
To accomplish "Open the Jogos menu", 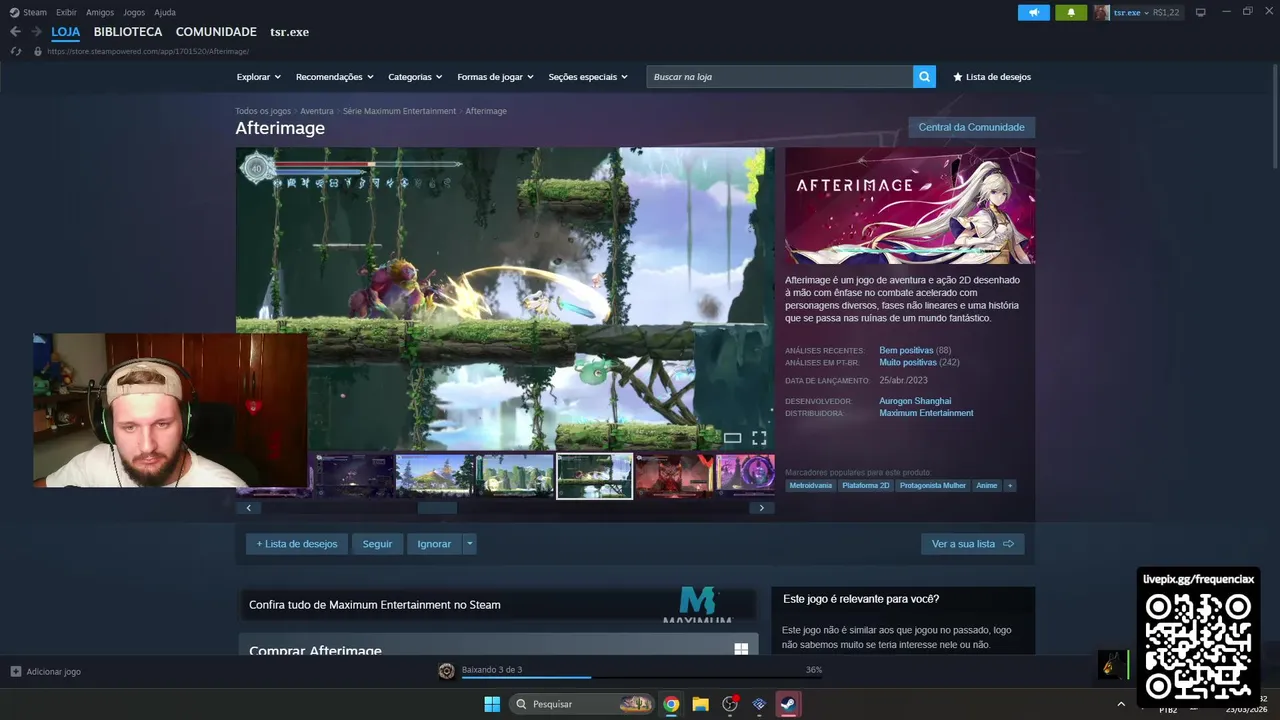I will 134,12.
